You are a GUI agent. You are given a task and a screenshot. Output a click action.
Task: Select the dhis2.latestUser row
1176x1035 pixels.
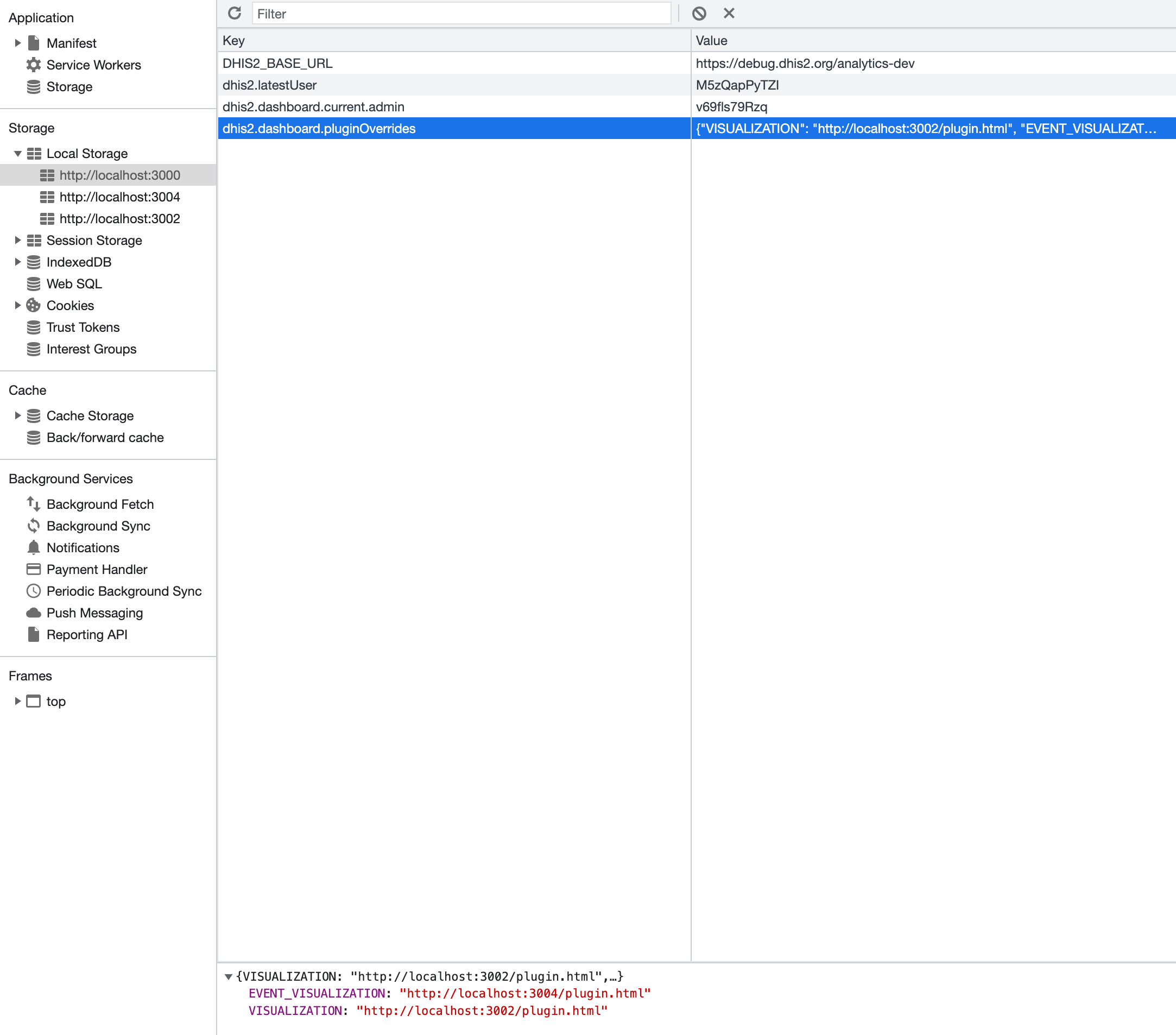270,85
